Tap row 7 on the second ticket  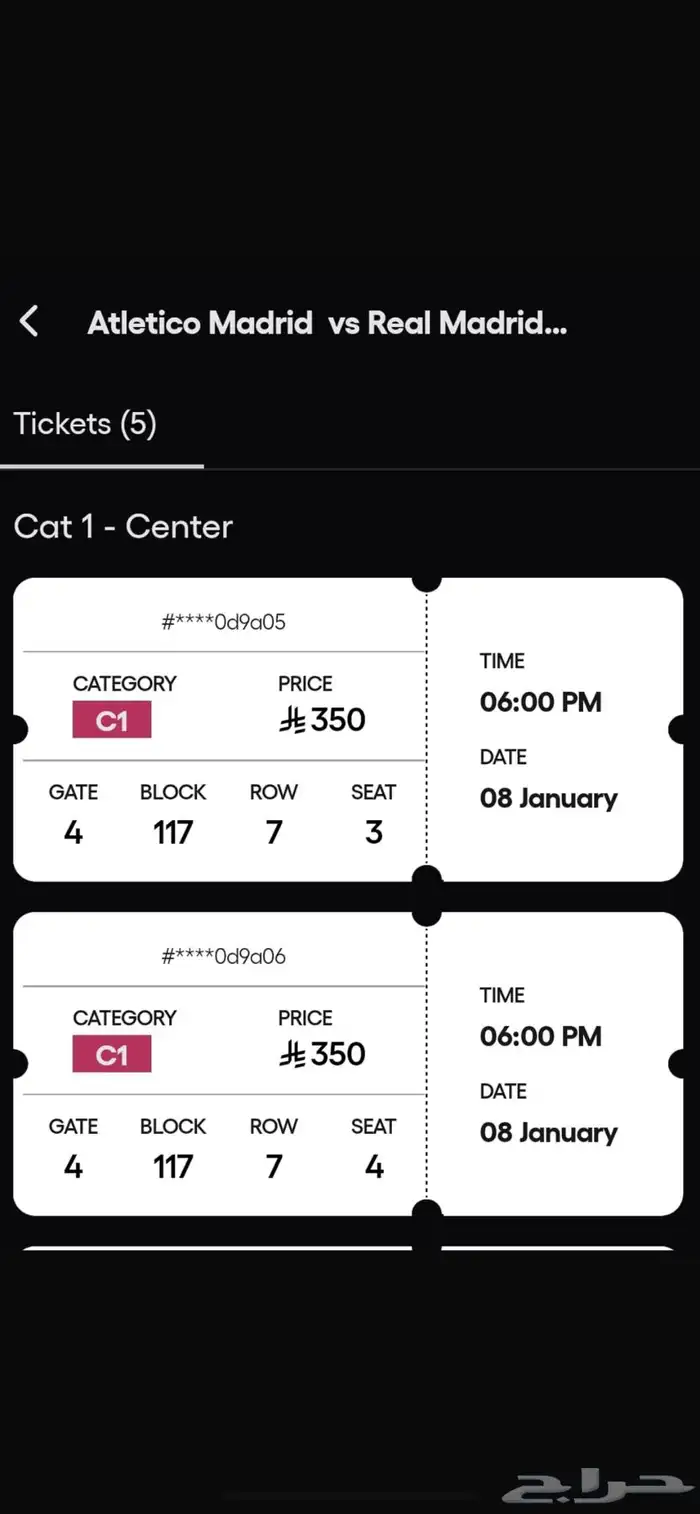click(x=274, y=1166)
